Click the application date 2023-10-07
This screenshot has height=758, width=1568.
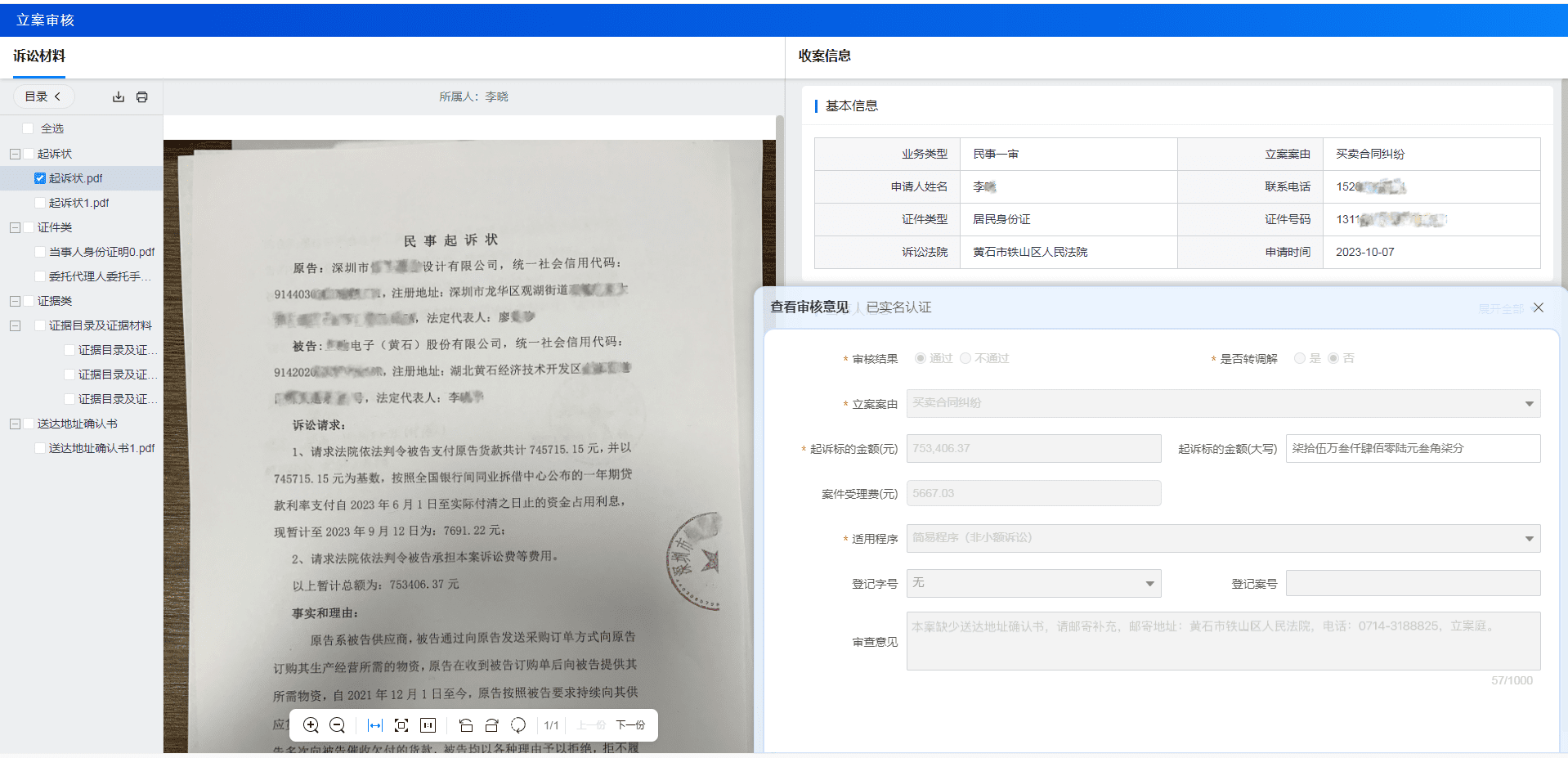[x=1364, y=252]
